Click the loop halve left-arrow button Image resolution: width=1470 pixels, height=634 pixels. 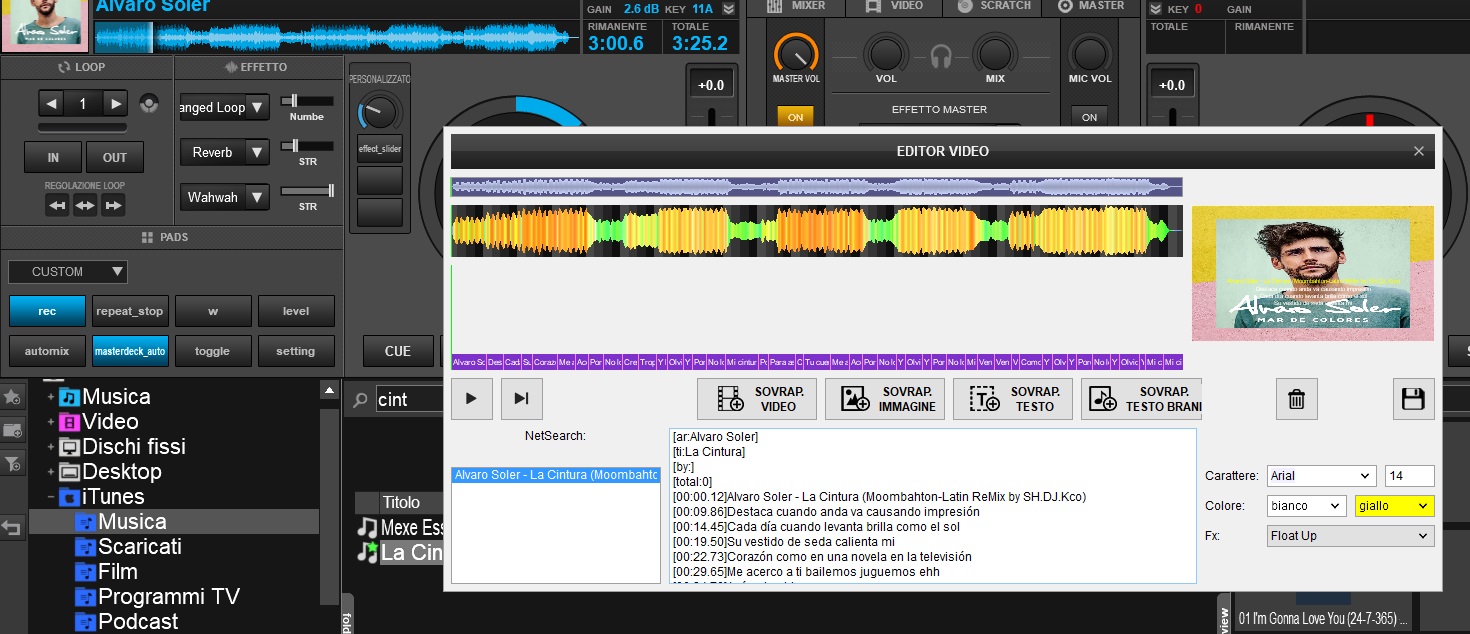[52, 104]
